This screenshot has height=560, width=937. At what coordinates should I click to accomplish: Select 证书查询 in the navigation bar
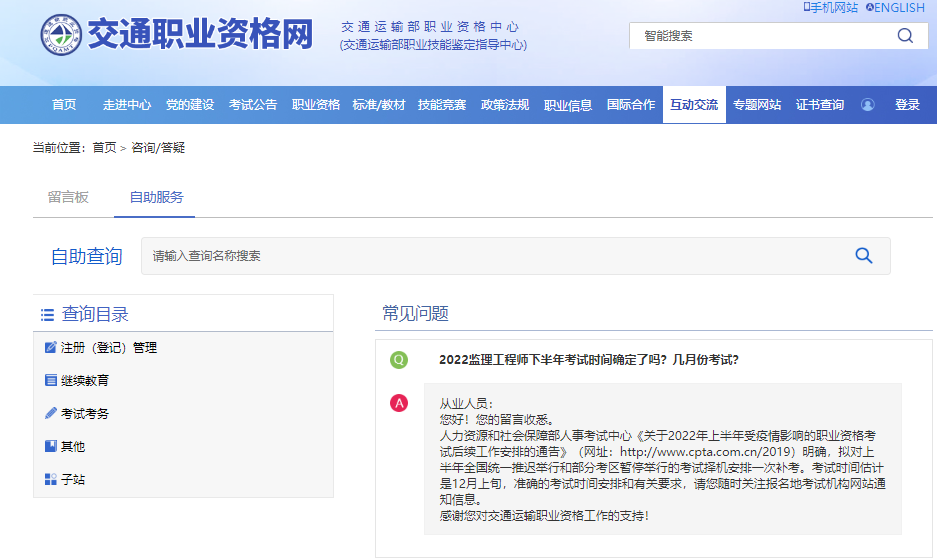[x=819, y=105]
